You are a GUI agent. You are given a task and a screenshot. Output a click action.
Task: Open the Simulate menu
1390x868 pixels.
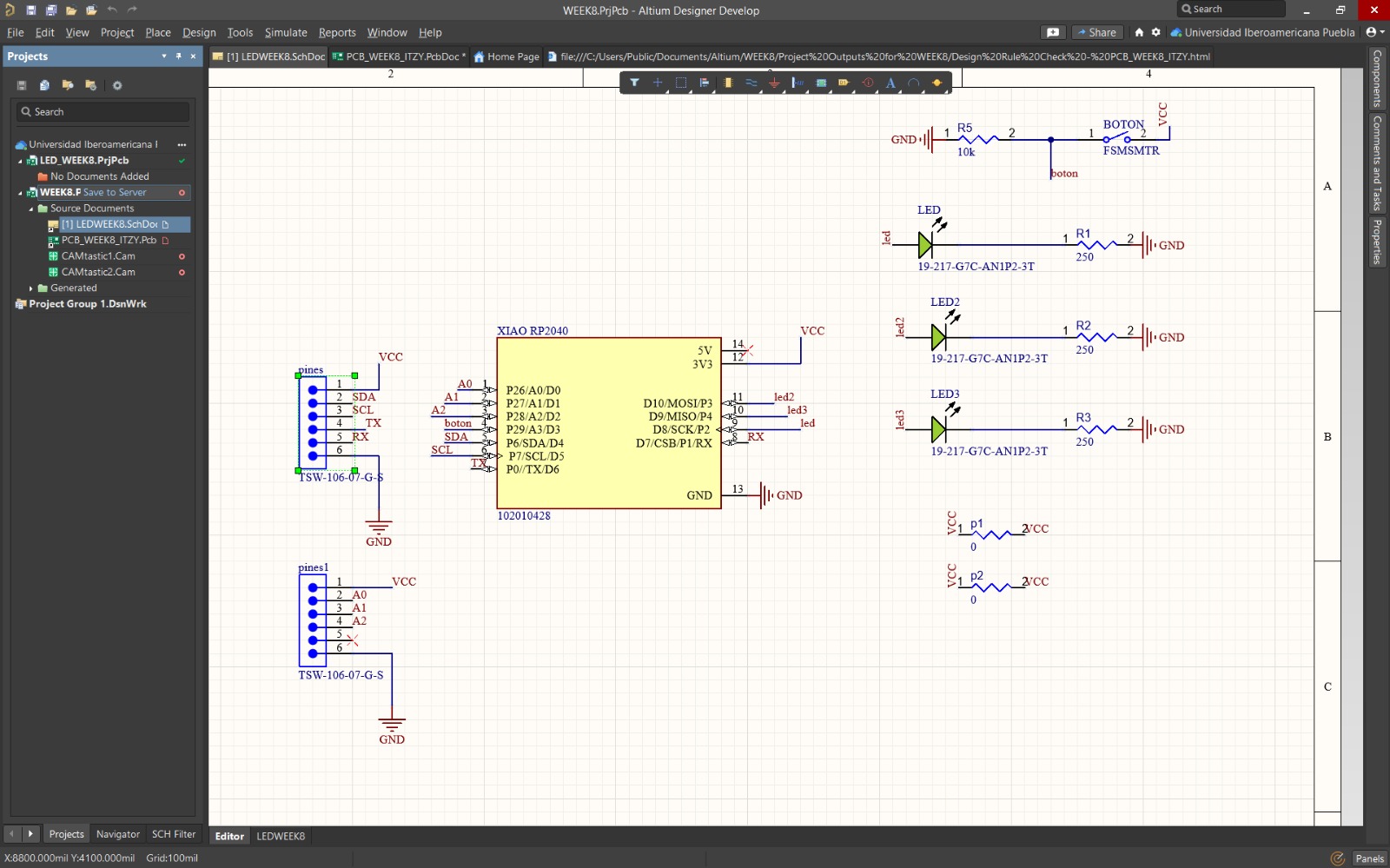pos(286,32)
